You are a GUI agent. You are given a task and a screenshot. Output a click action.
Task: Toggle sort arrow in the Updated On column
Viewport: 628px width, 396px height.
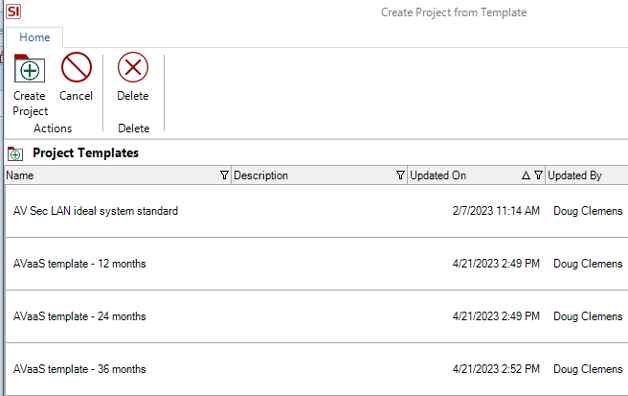[x=526, y=175]
